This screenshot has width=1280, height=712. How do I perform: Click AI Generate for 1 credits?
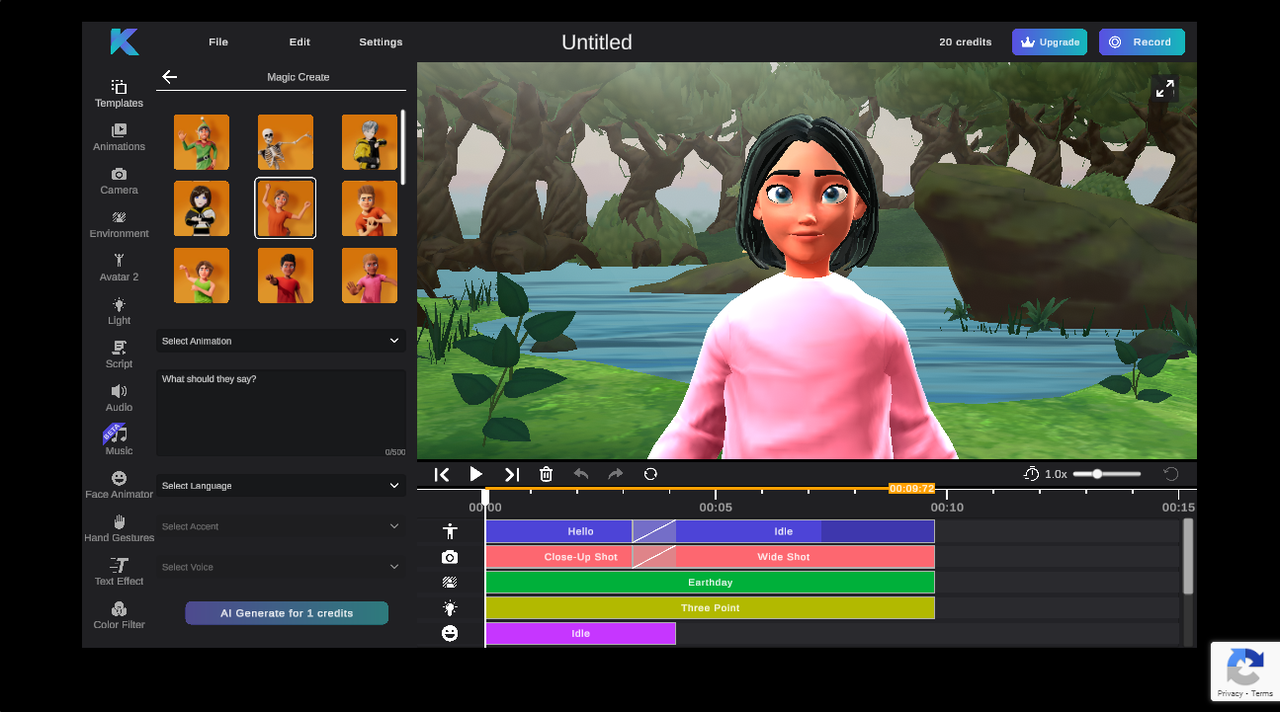pyautogui.click(x=287, y=613)
